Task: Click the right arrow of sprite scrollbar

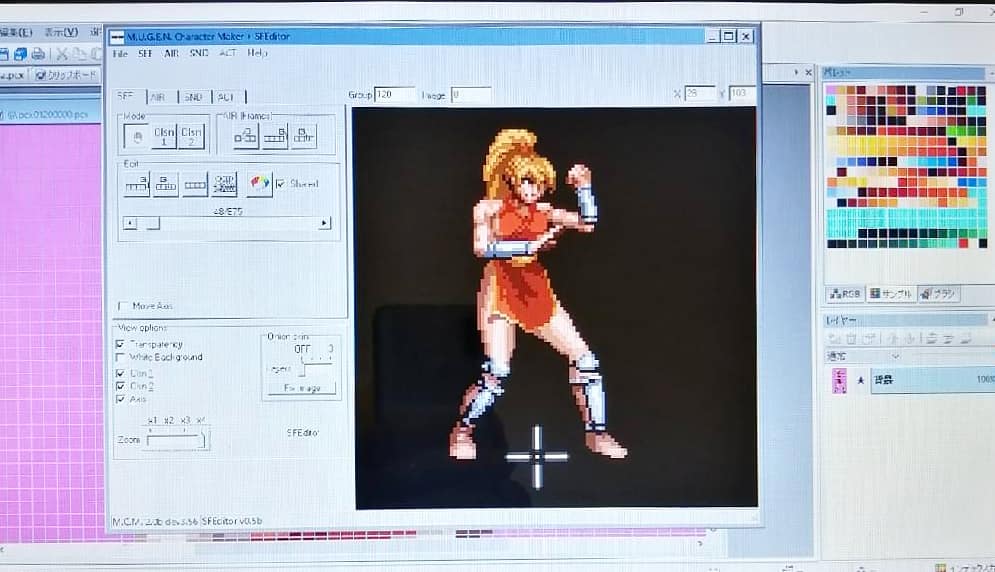Action: (x=324, y=223)
